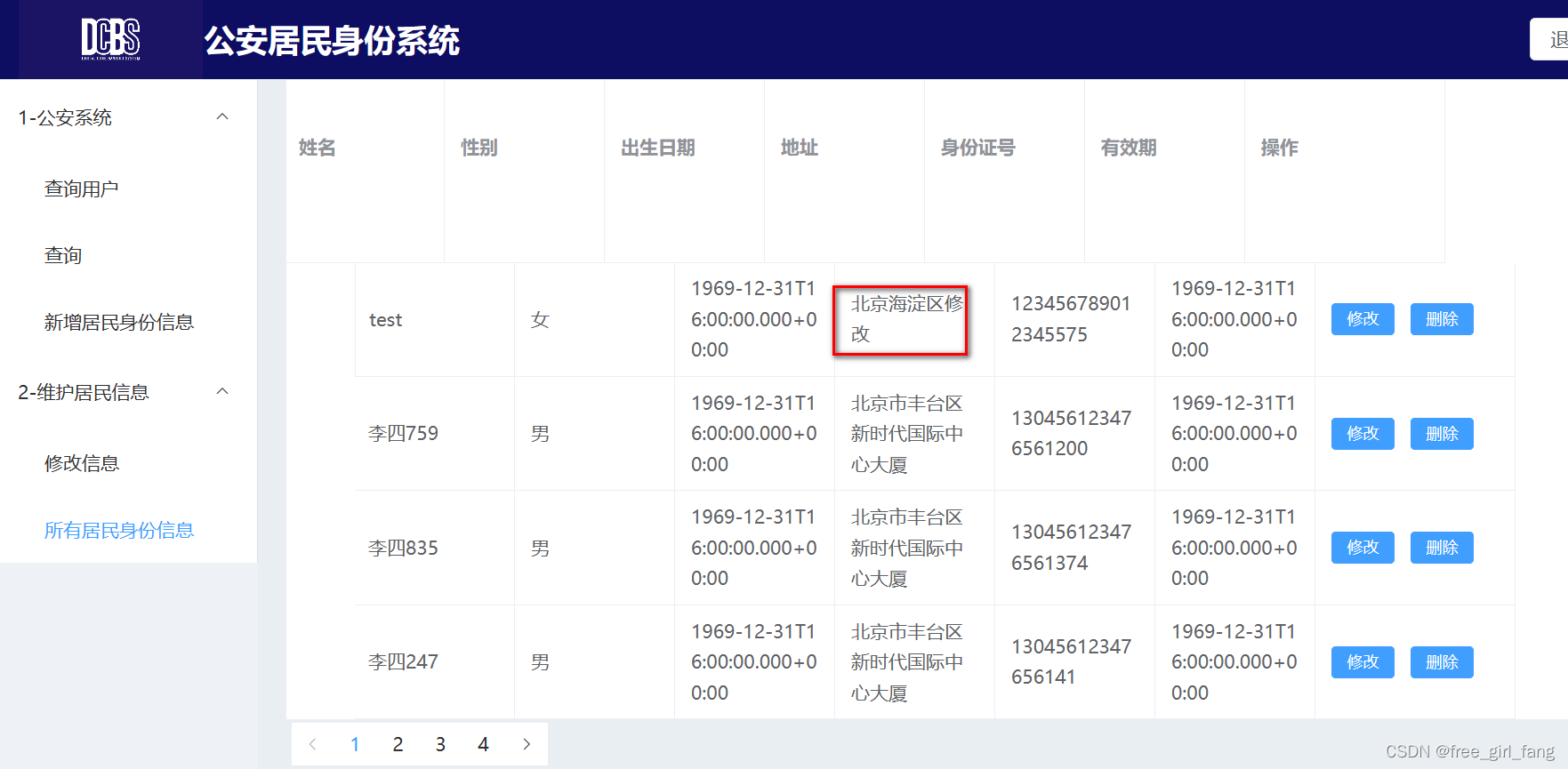This screenshot has width=1568, height=769.
Task: Click the 性别 column header
Action: [x=478, y=148]
